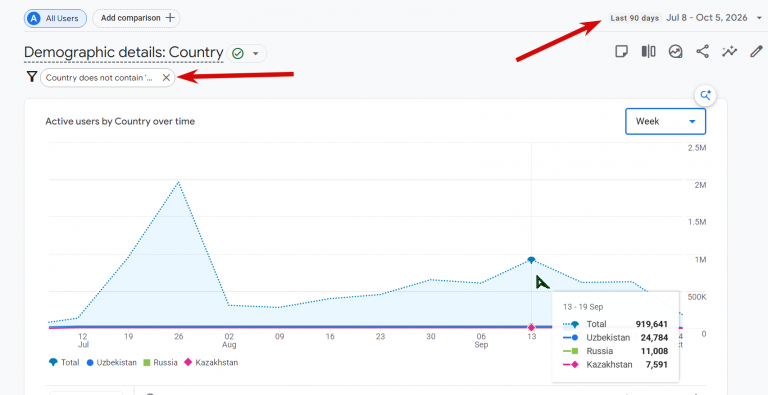Click the chart peak point at 26 Jul
The width and height of the screenshot is (768, 395).
tap(179, 182)
